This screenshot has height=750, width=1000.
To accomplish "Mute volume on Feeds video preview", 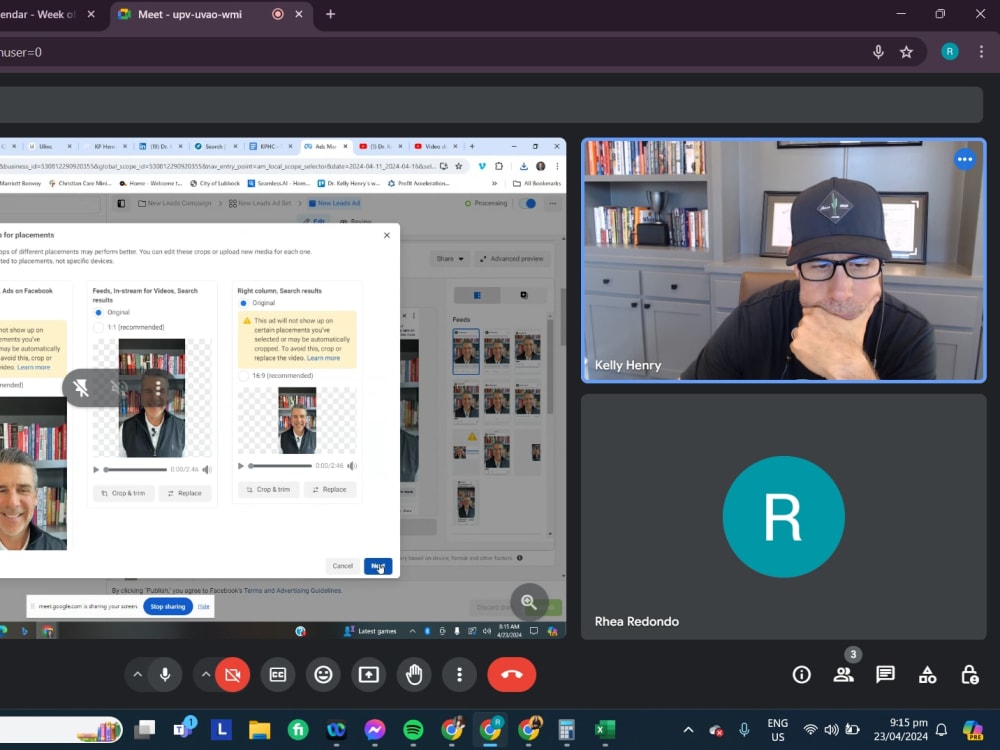I will coord(207,469).
